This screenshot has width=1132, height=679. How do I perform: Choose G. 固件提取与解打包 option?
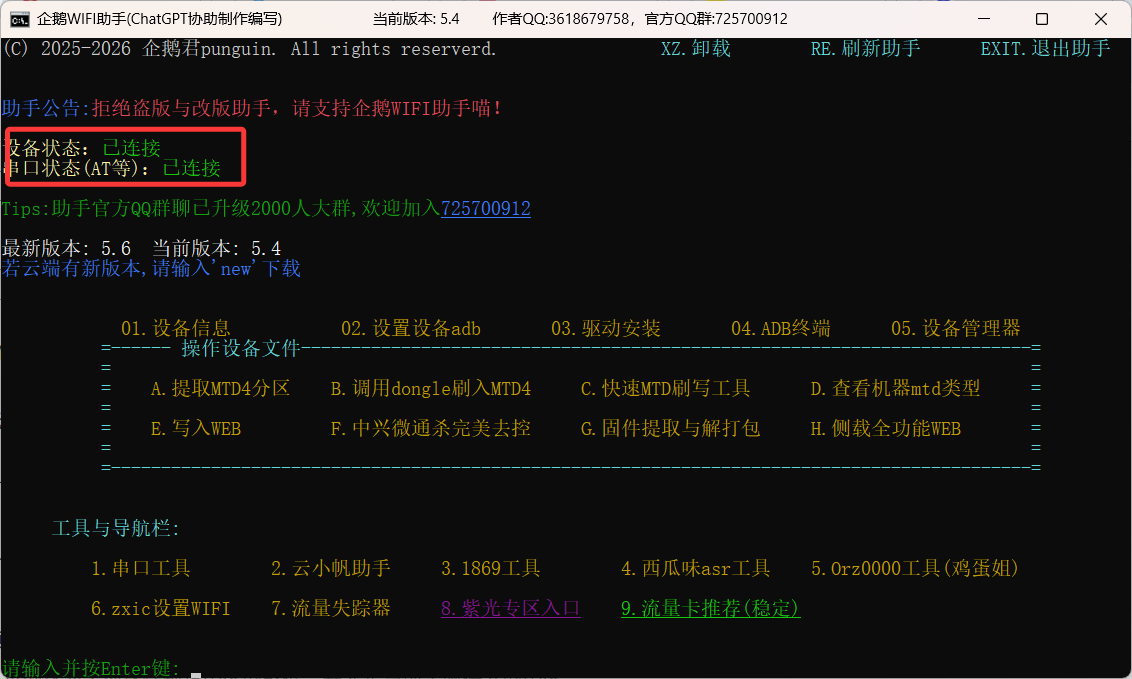pos(670,428)
